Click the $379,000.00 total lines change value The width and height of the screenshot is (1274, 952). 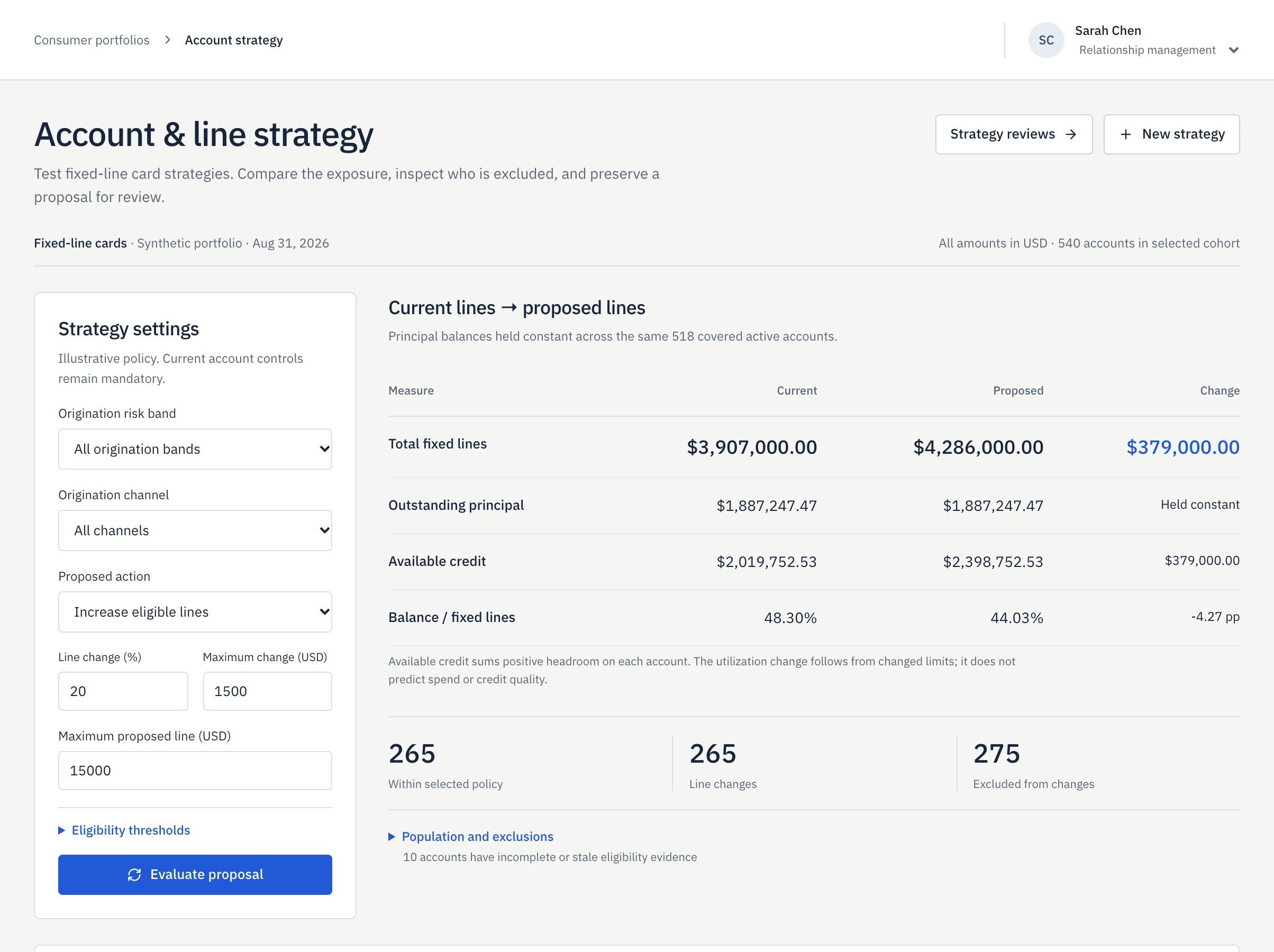point(1183,447)
